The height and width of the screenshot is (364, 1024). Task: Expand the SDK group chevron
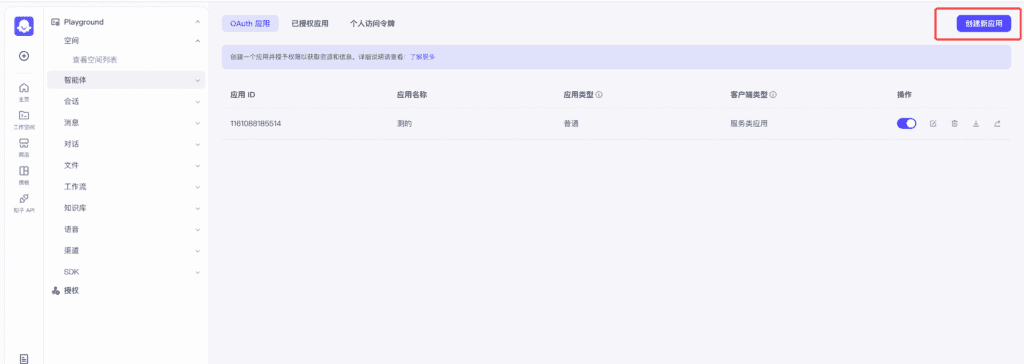(198, 272)
